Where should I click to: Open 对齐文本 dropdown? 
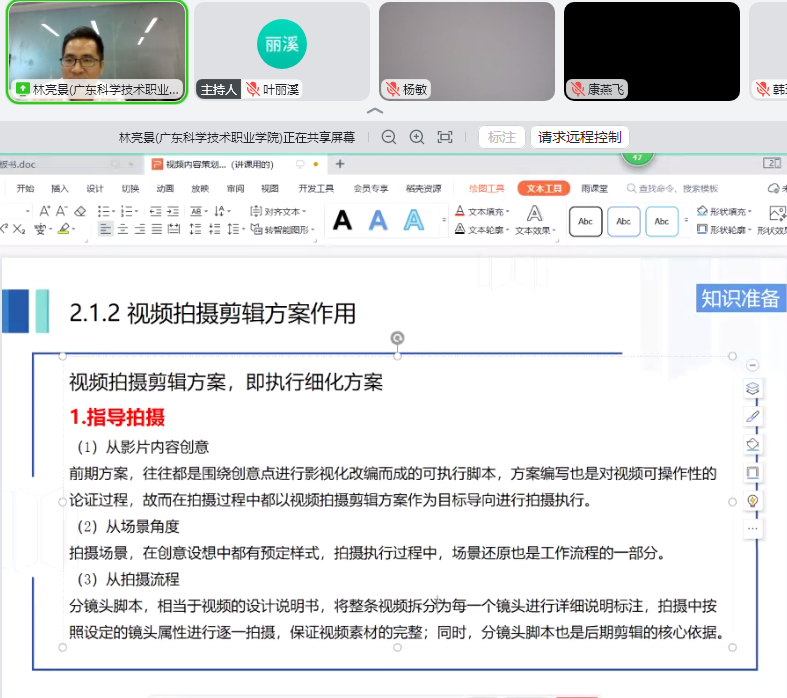[278, 211]
